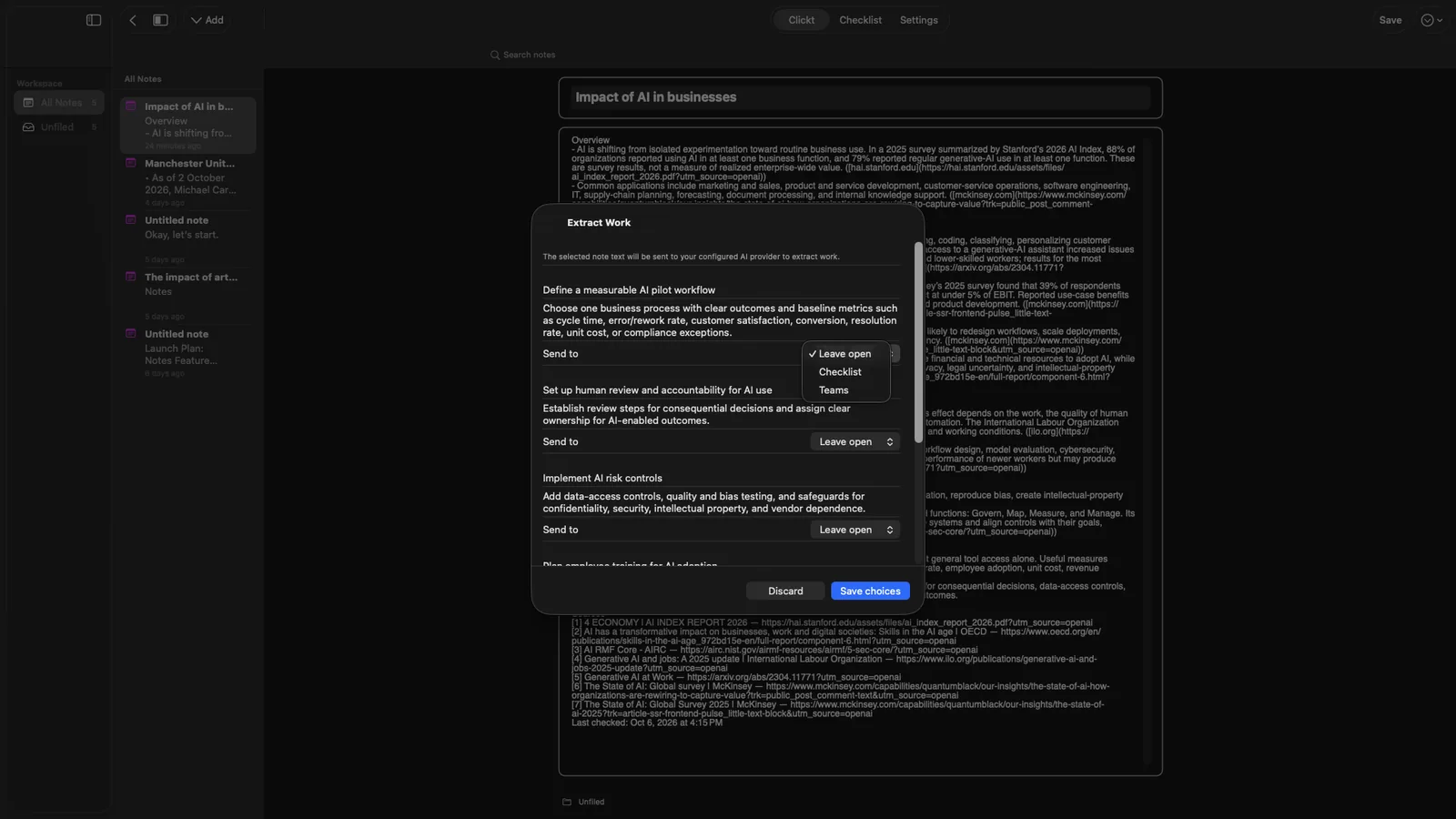Click note icon beside 'Manchester Unit...'
Viewport: 1456px width, 819px height.
[x=131, y=163]
